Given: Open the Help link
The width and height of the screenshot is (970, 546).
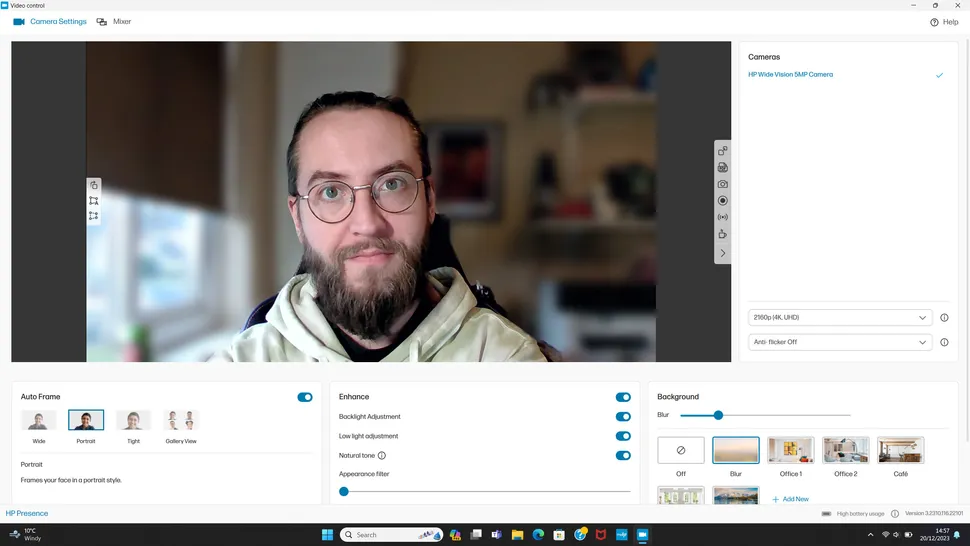Looking at the screenshot, I should point(944,22).
